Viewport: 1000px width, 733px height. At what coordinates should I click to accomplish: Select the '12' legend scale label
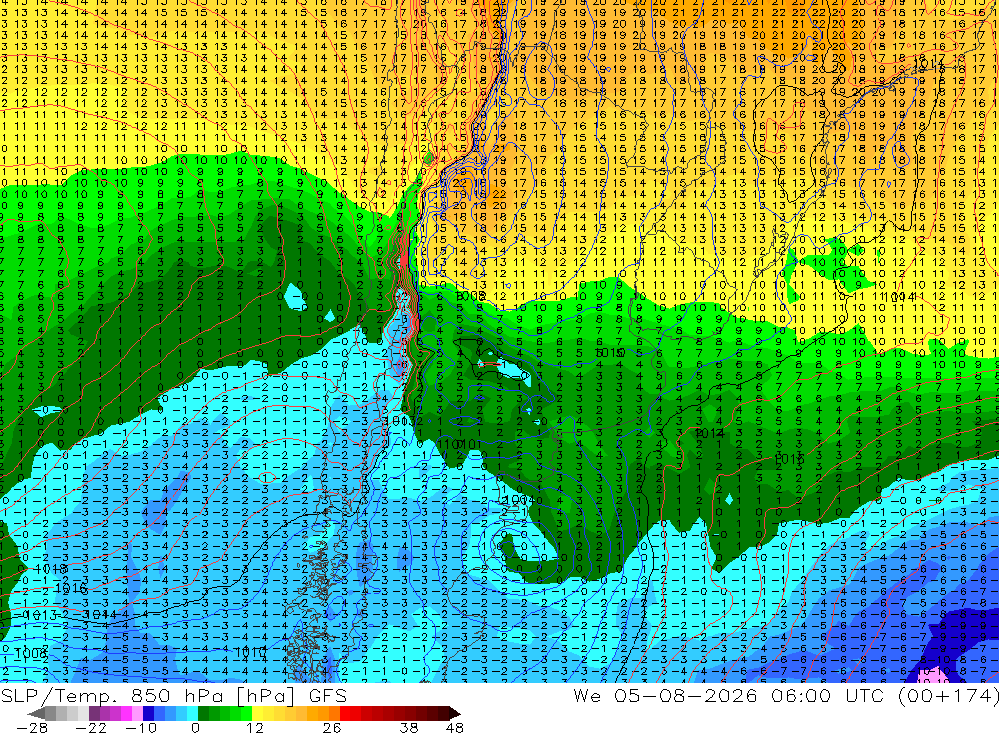(254, 727)
